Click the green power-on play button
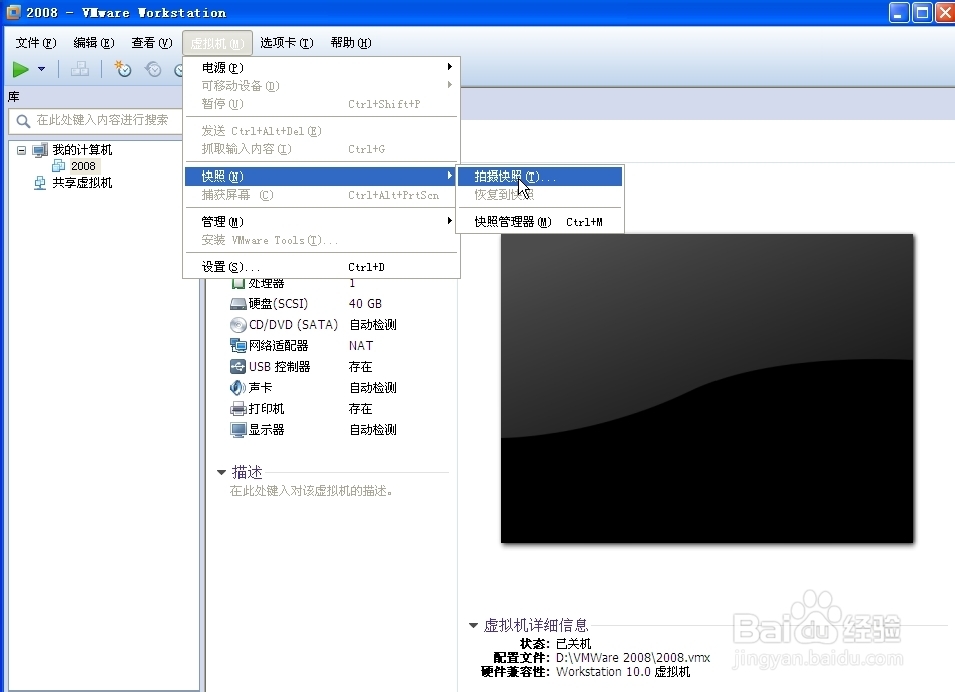The height and width of the screenshot is (692, 955). [21, 69]
